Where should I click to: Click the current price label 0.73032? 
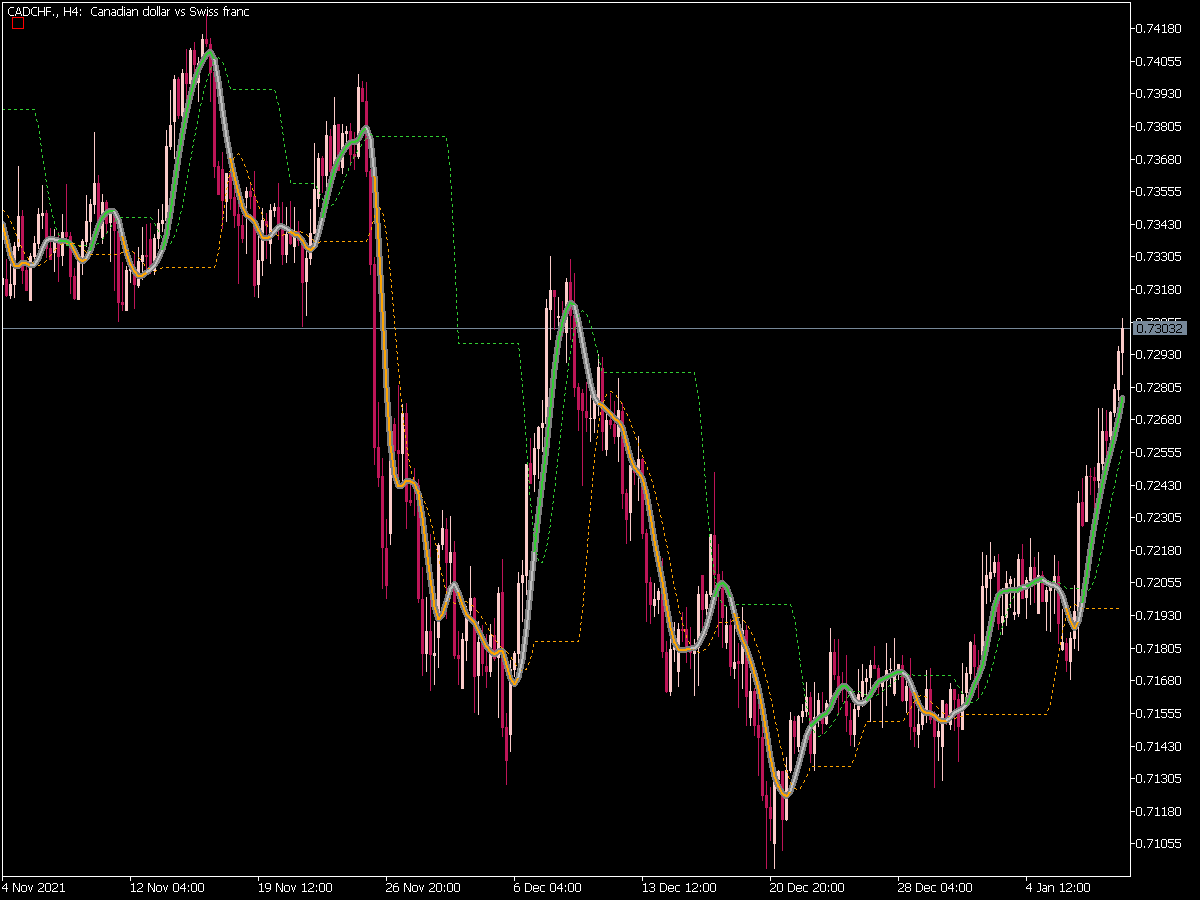click(1161, 328)
